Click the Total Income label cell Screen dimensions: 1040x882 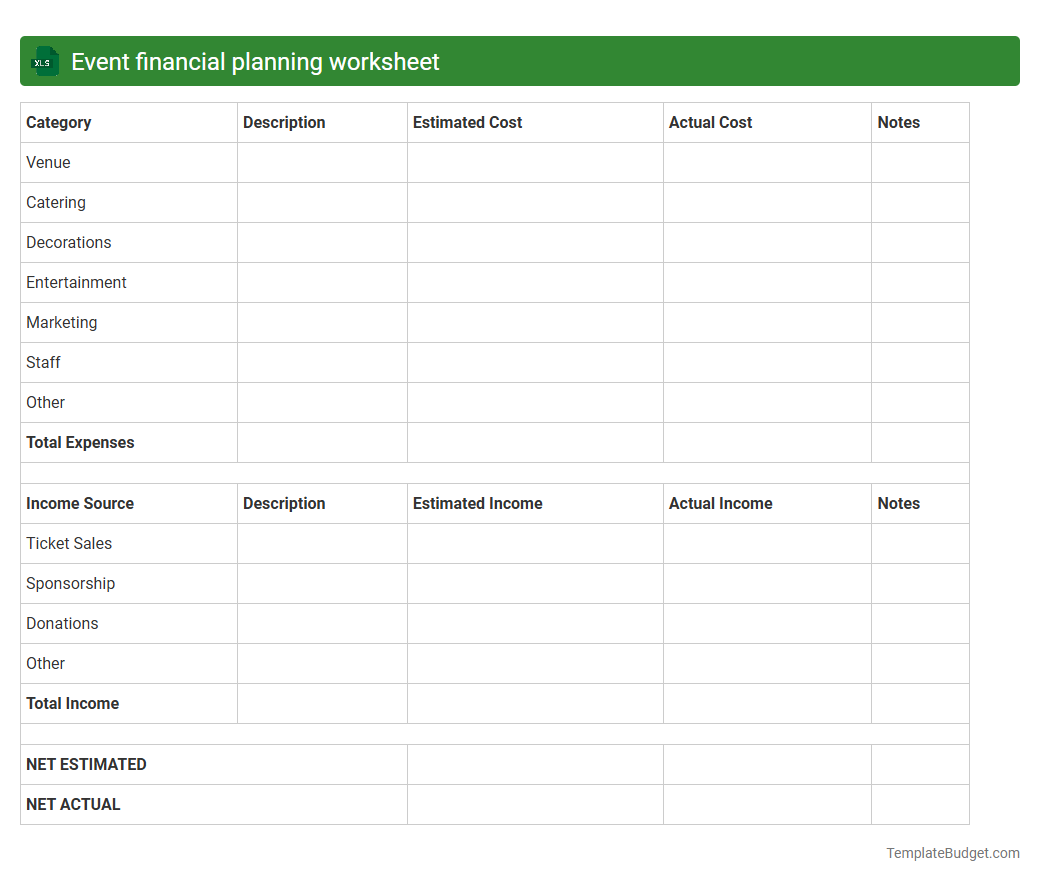72,703
